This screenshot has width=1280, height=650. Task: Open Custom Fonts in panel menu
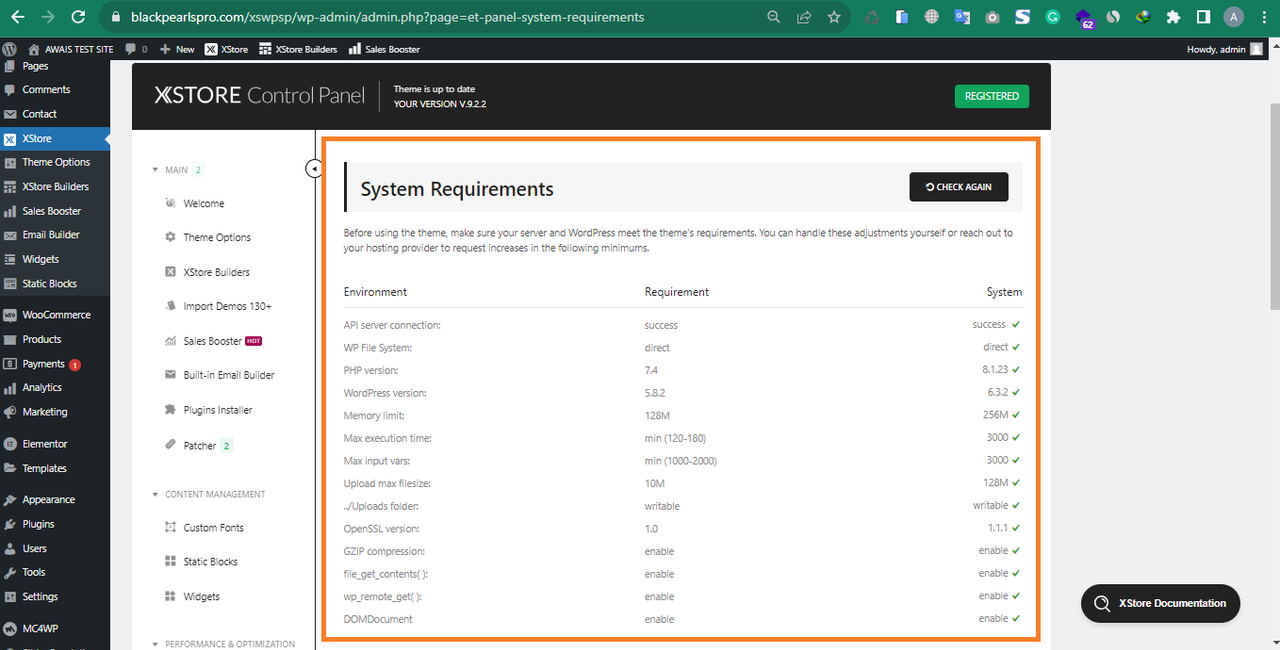point(214,528)
